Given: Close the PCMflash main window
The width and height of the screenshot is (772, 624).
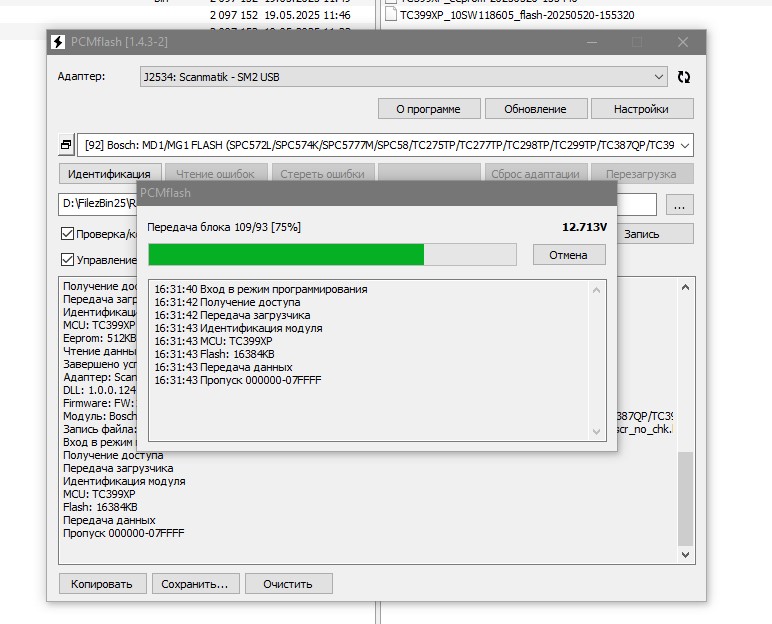Looking at the screenshot, I should click(x=682, y=42).
